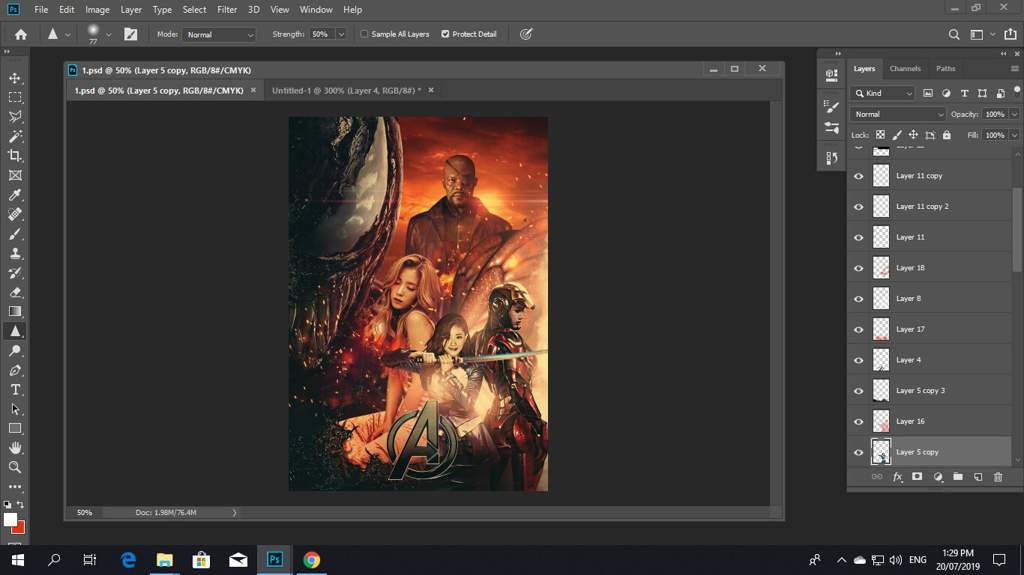Select the Hand tool
This screenshot has width=1024, height=575.
(x=15, y=448)
